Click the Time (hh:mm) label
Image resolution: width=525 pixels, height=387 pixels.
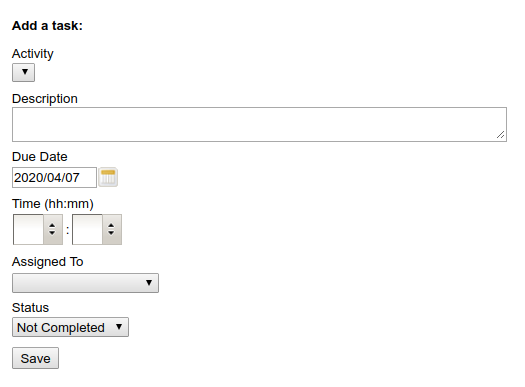click(x=53, y=204)
